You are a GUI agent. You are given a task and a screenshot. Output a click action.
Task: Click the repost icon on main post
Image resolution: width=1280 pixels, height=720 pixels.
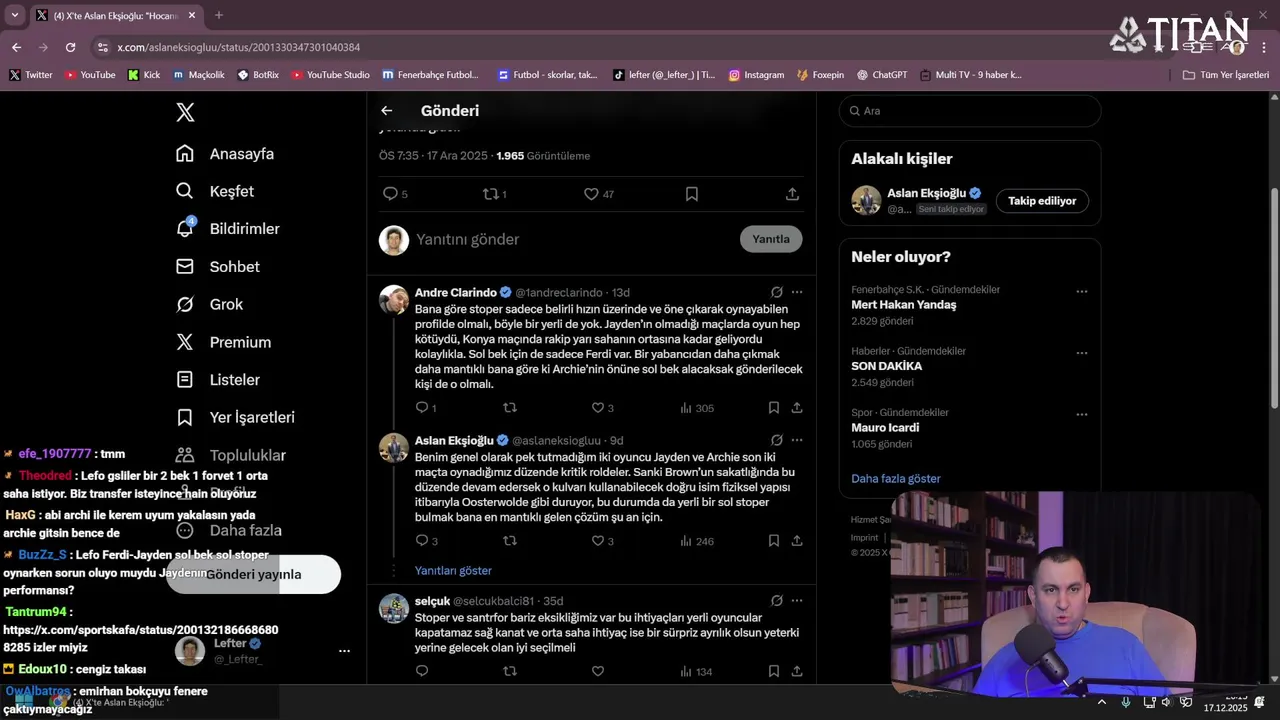point(494,194)
